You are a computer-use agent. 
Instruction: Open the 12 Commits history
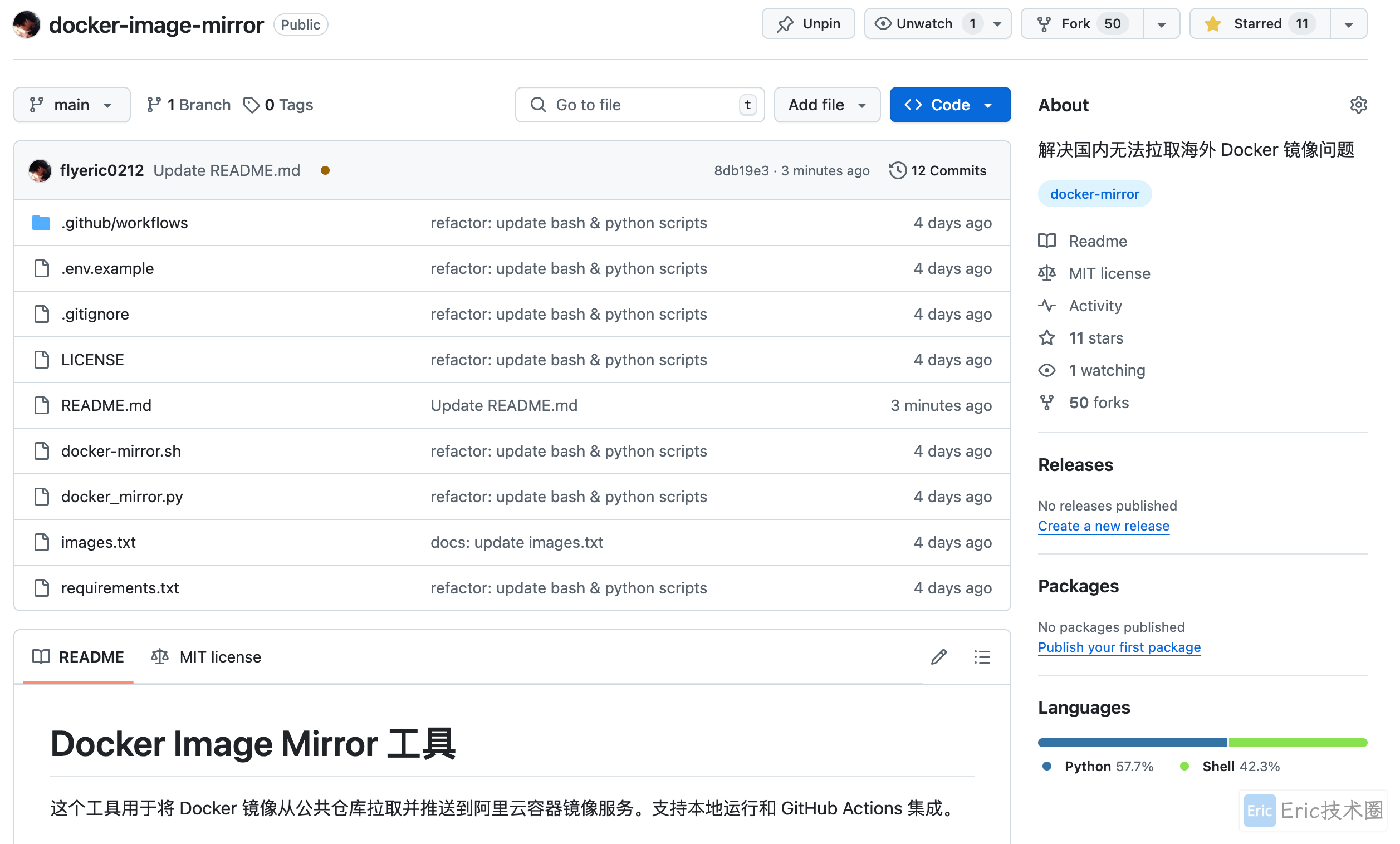[x=937, y=170]
